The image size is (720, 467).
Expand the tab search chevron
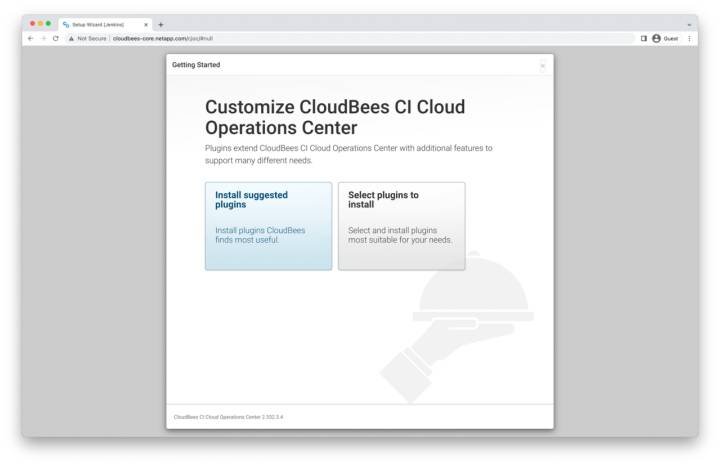click(x=689, y=24)
